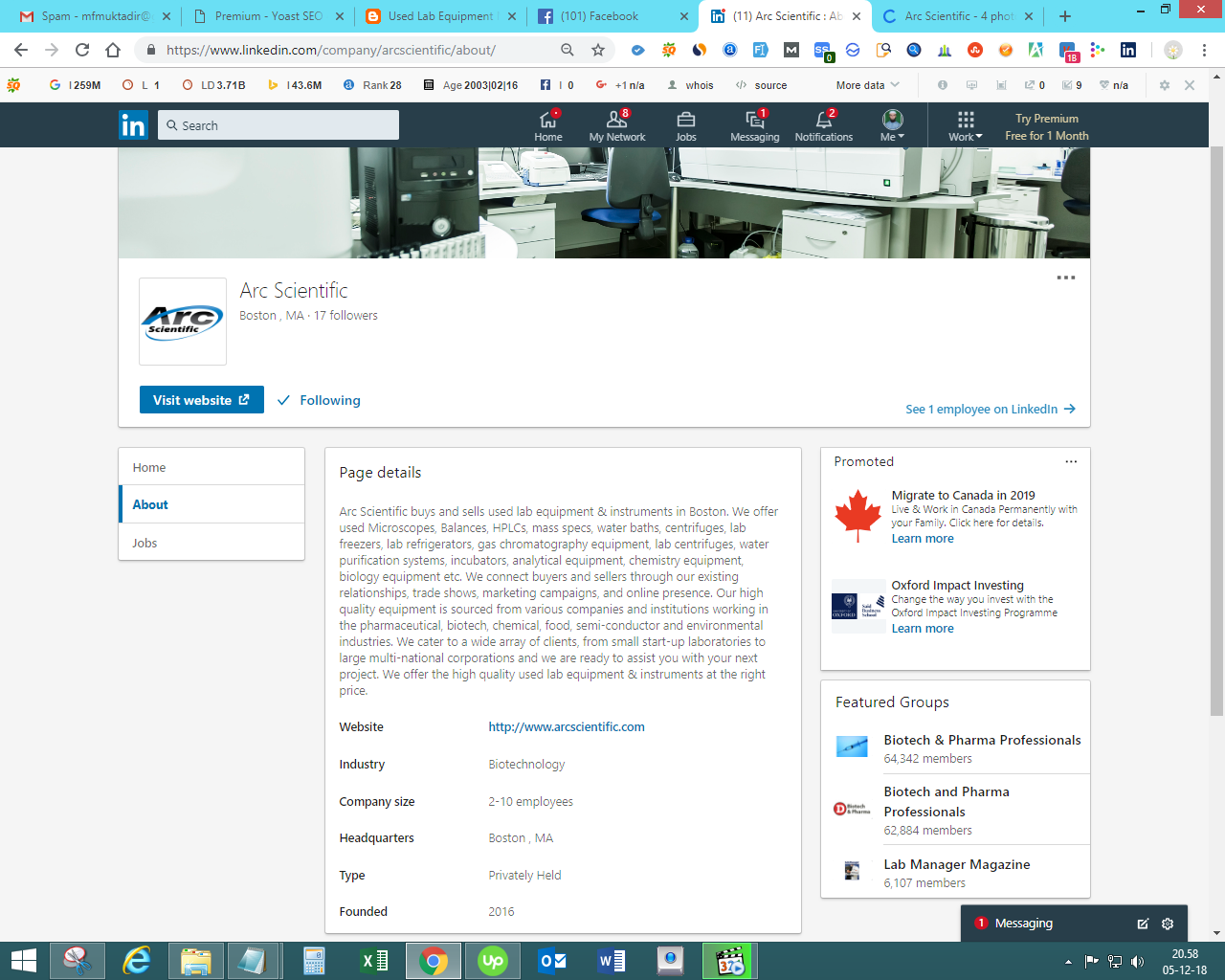Click the browser back arrow
1225x980 pixels.
pyautogui.click(x=21, y=50)
